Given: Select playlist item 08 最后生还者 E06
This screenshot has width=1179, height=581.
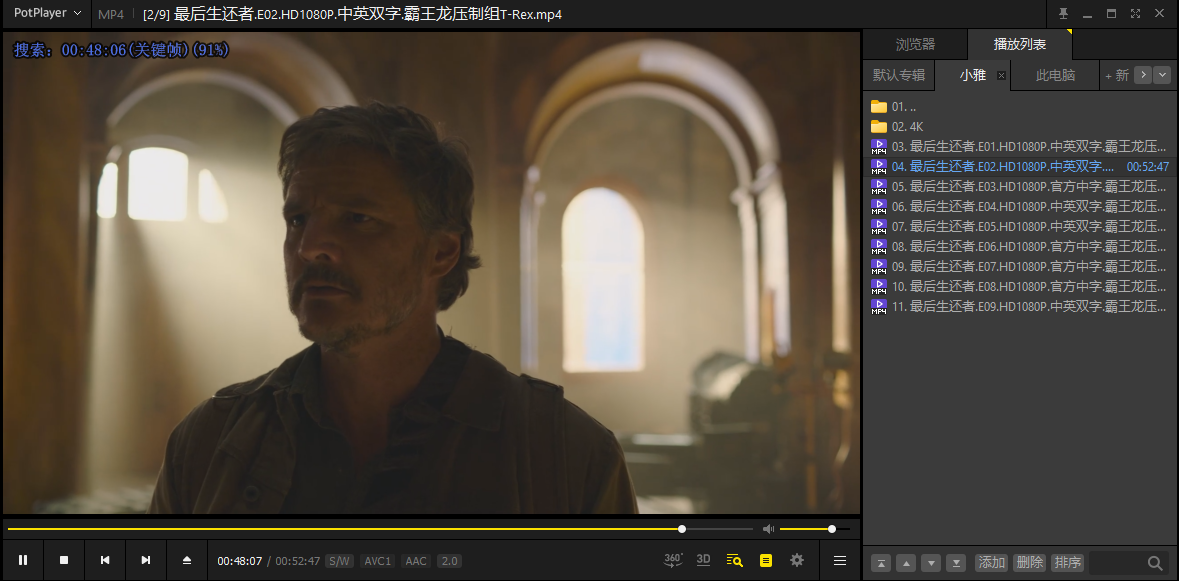Looking at the screenshot, I should (x=1020, y=247).
